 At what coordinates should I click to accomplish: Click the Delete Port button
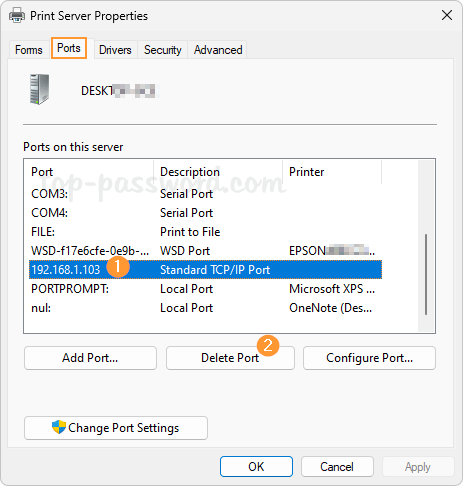[230, 358]
